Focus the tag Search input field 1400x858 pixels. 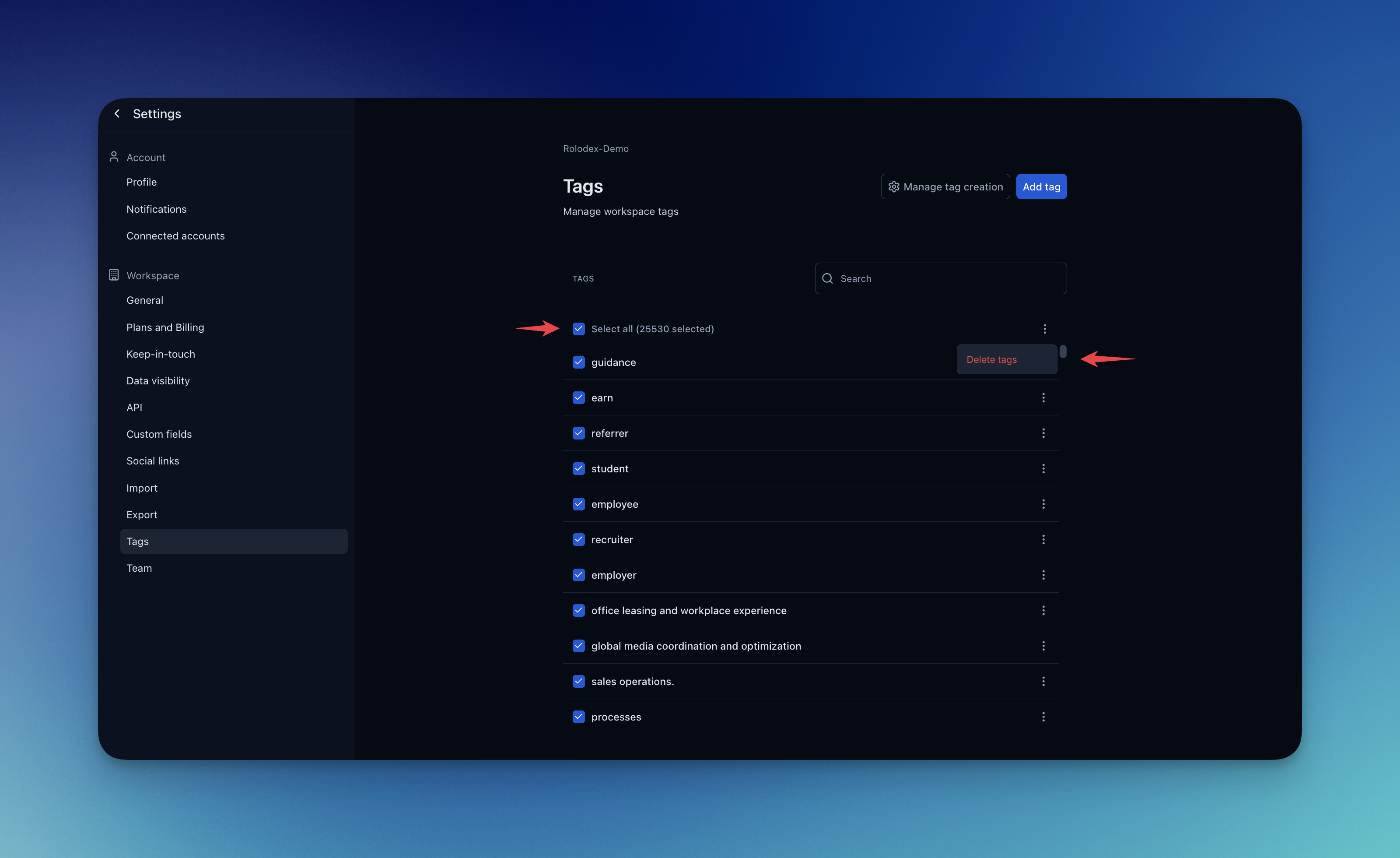(x=949, y=278)
